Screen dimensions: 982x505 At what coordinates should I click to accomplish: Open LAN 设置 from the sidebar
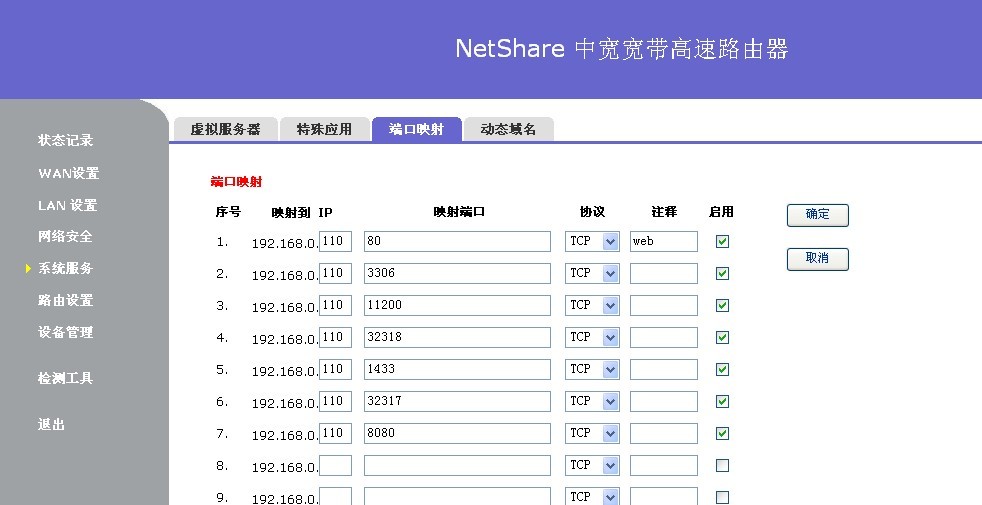pos(67,205)
